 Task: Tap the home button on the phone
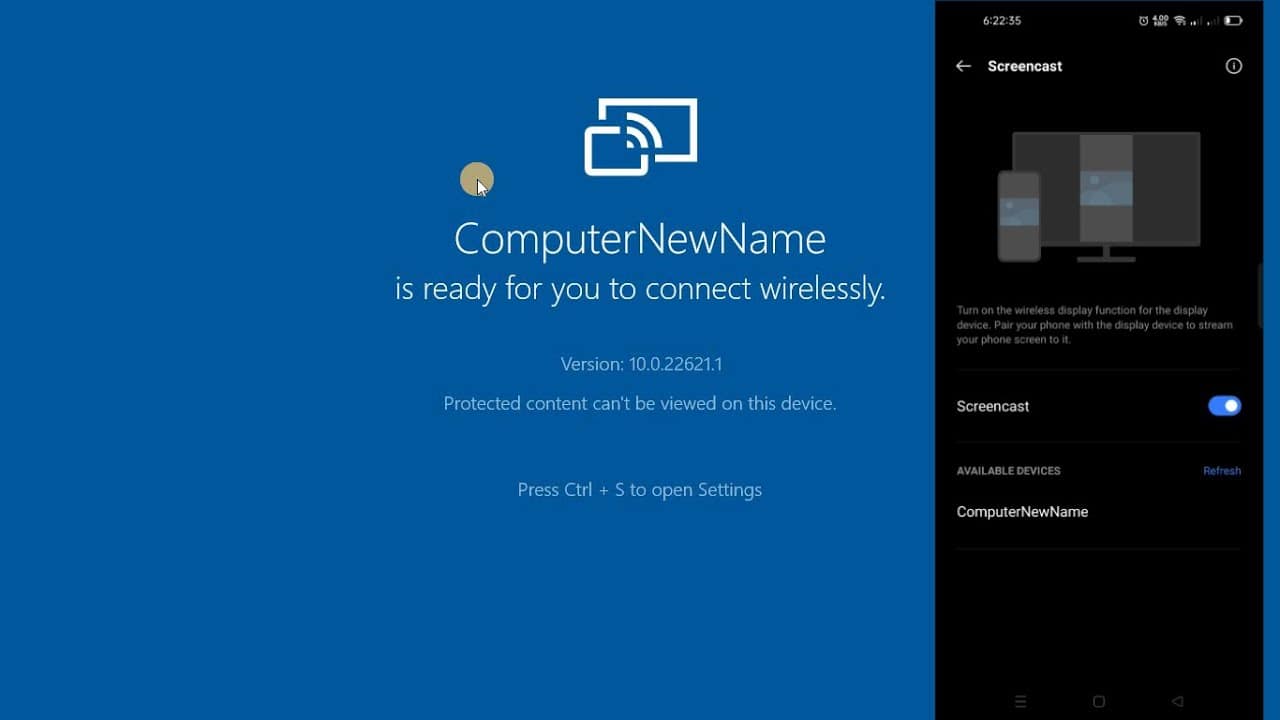tap(1098, 701)
